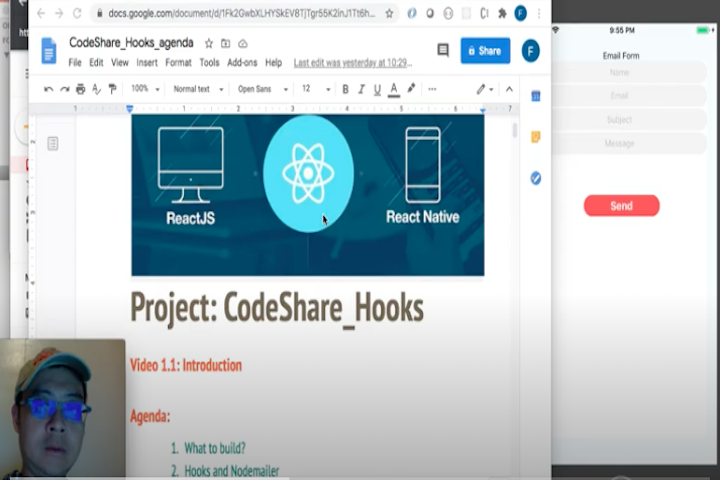Click the Subject field in Email Form
This screenshot has width=720, height=480.
point(629,120)
